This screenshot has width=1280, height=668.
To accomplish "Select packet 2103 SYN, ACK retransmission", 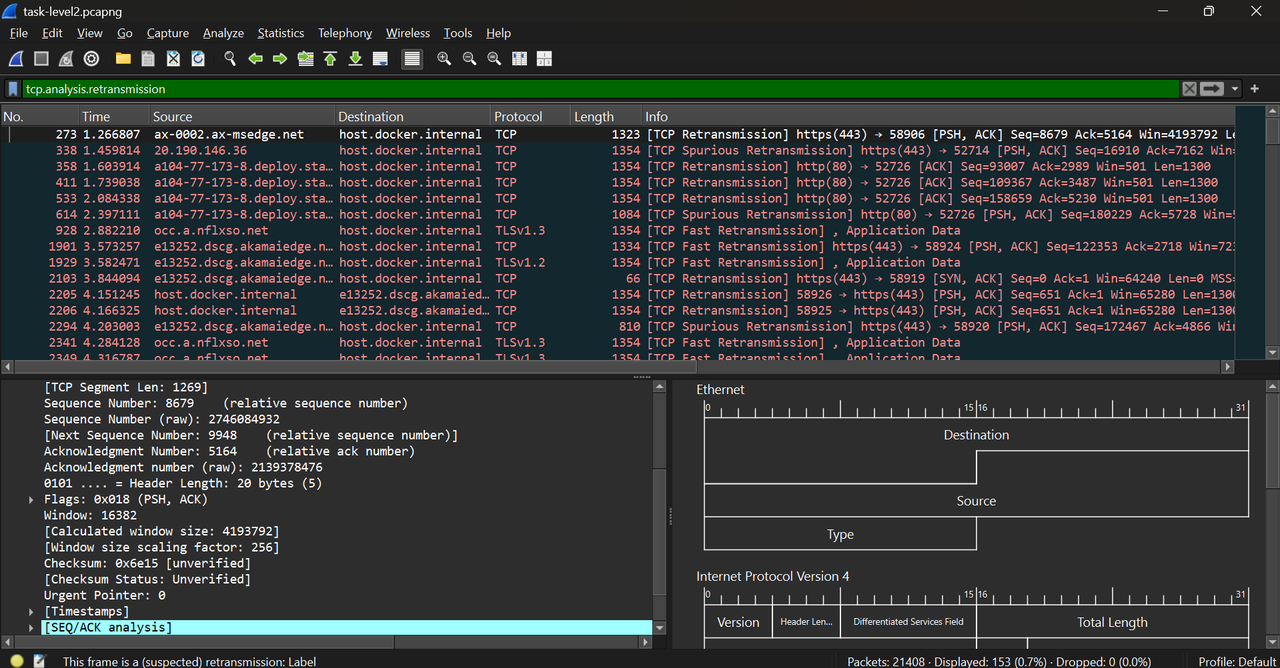I will pyautogui.click(x=618, y=278).
